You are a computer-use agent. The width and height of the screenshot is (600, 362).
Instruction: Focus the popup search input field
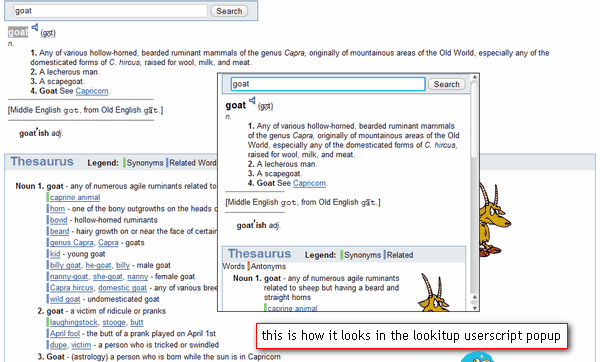pos(328,84)
